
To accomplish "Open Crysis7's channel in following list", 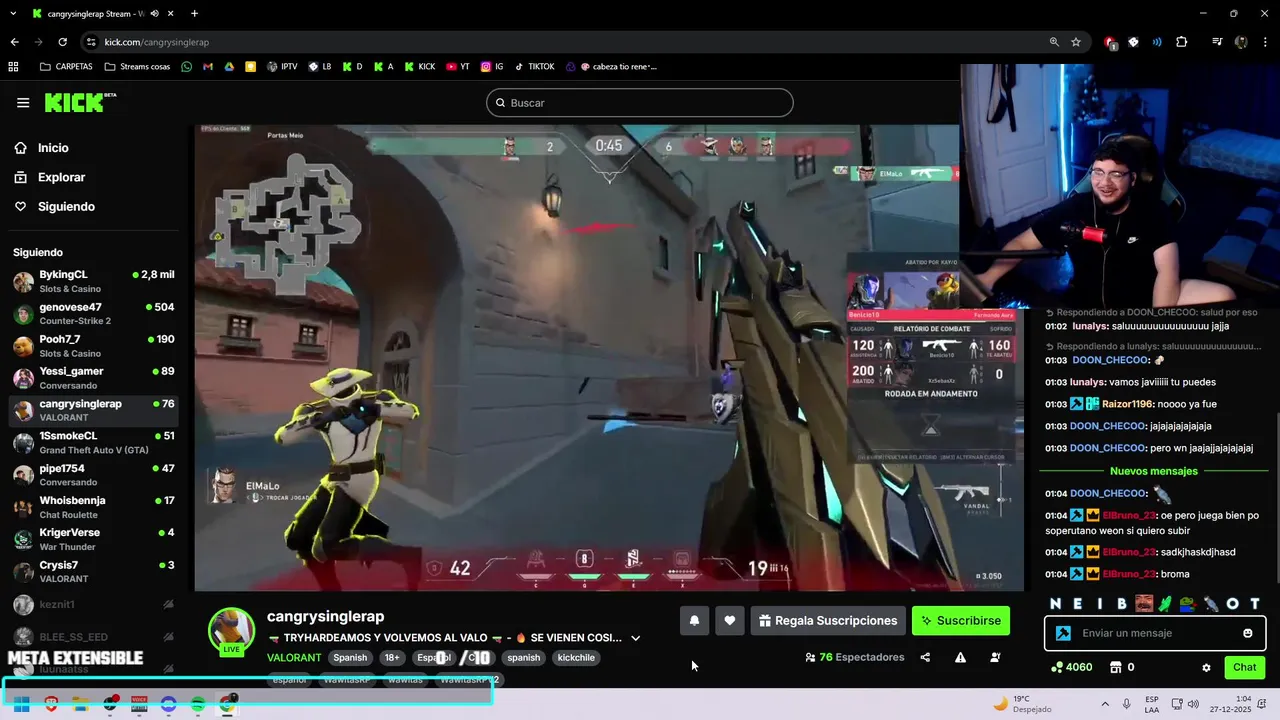I will [94, 572].
